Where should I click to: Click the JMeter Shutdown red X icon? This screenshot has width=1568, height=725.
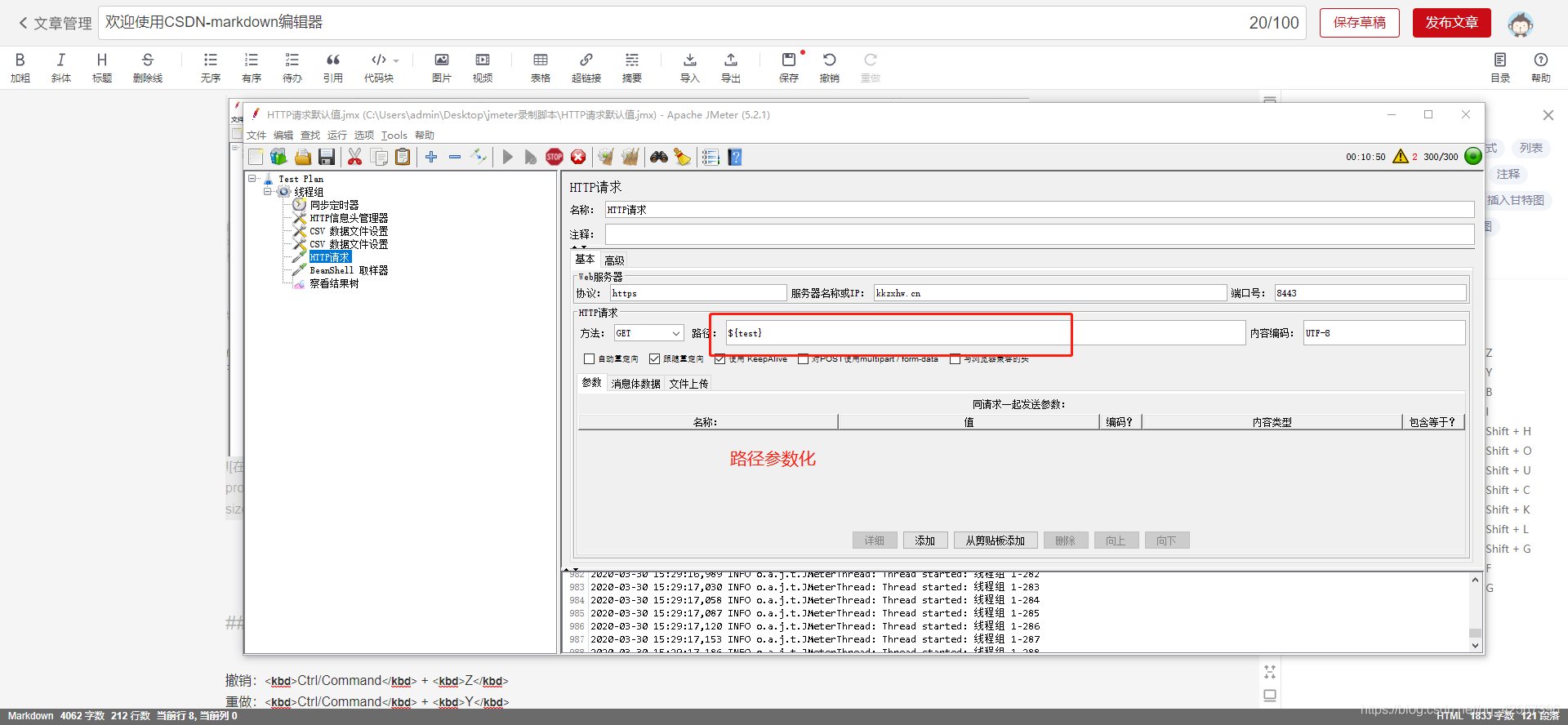pyautogui.click(x=578, y=157)
